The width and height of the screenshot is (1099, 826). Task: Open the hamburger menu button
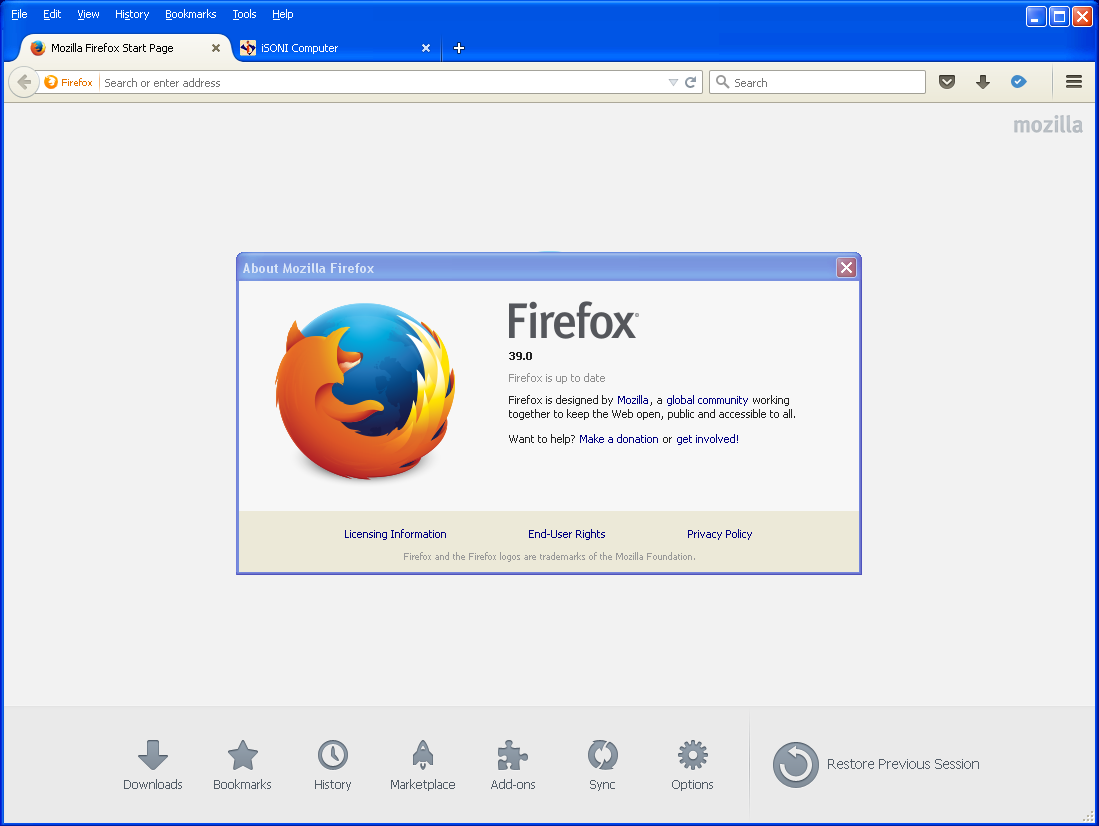tap(1074, 82)
